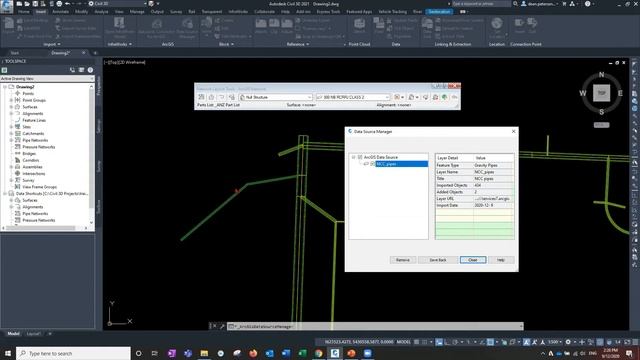Toggle the NCC_pipes layer checkbox
Image resolution: width=640 pixels, height=360 pixels.
point(372,164)
